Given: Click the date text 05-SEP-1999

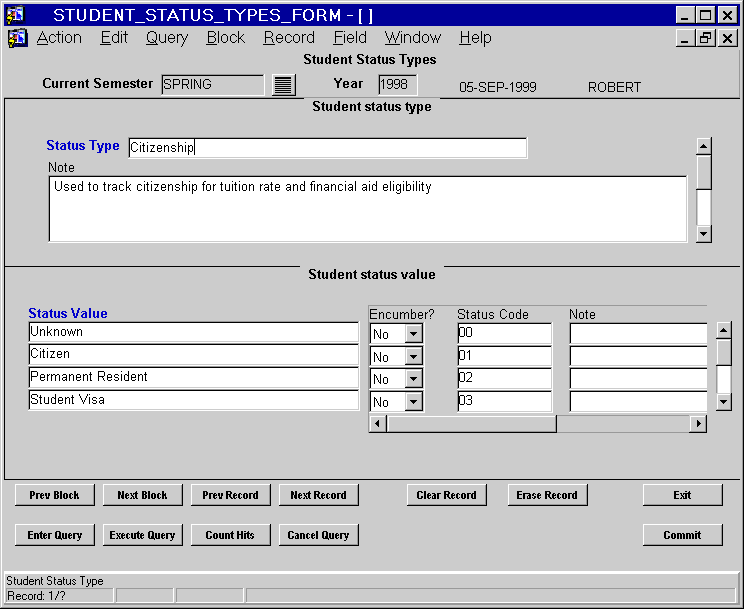Looking at the screenshot, I should (x=498, y=87).
